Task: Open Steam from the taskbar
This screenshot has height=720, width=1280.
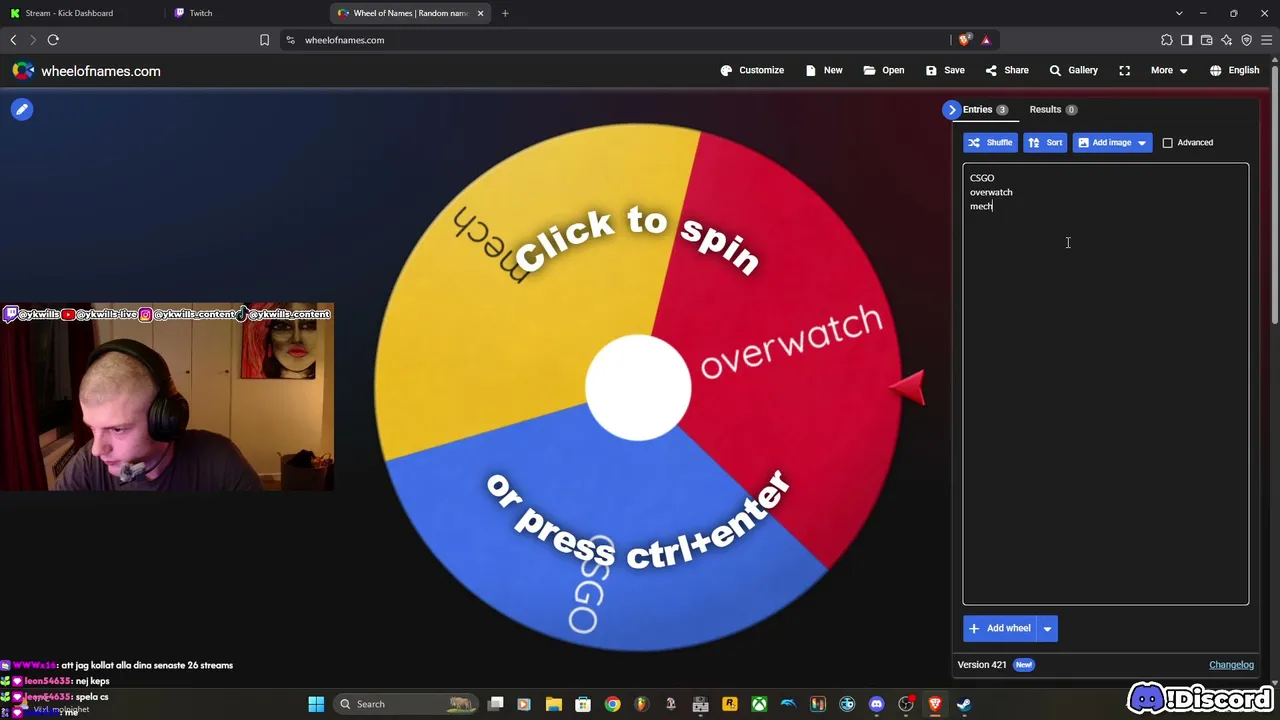Action: pos(964,704)
